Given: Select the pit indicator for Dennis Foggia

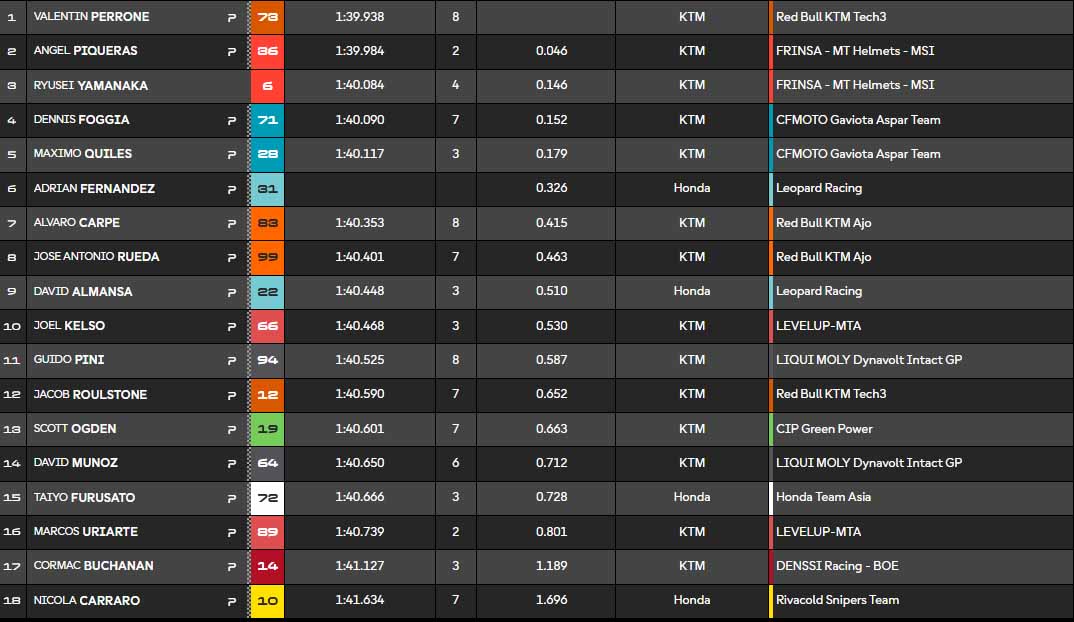Looking at the screenshot, I should click(232, 120).
